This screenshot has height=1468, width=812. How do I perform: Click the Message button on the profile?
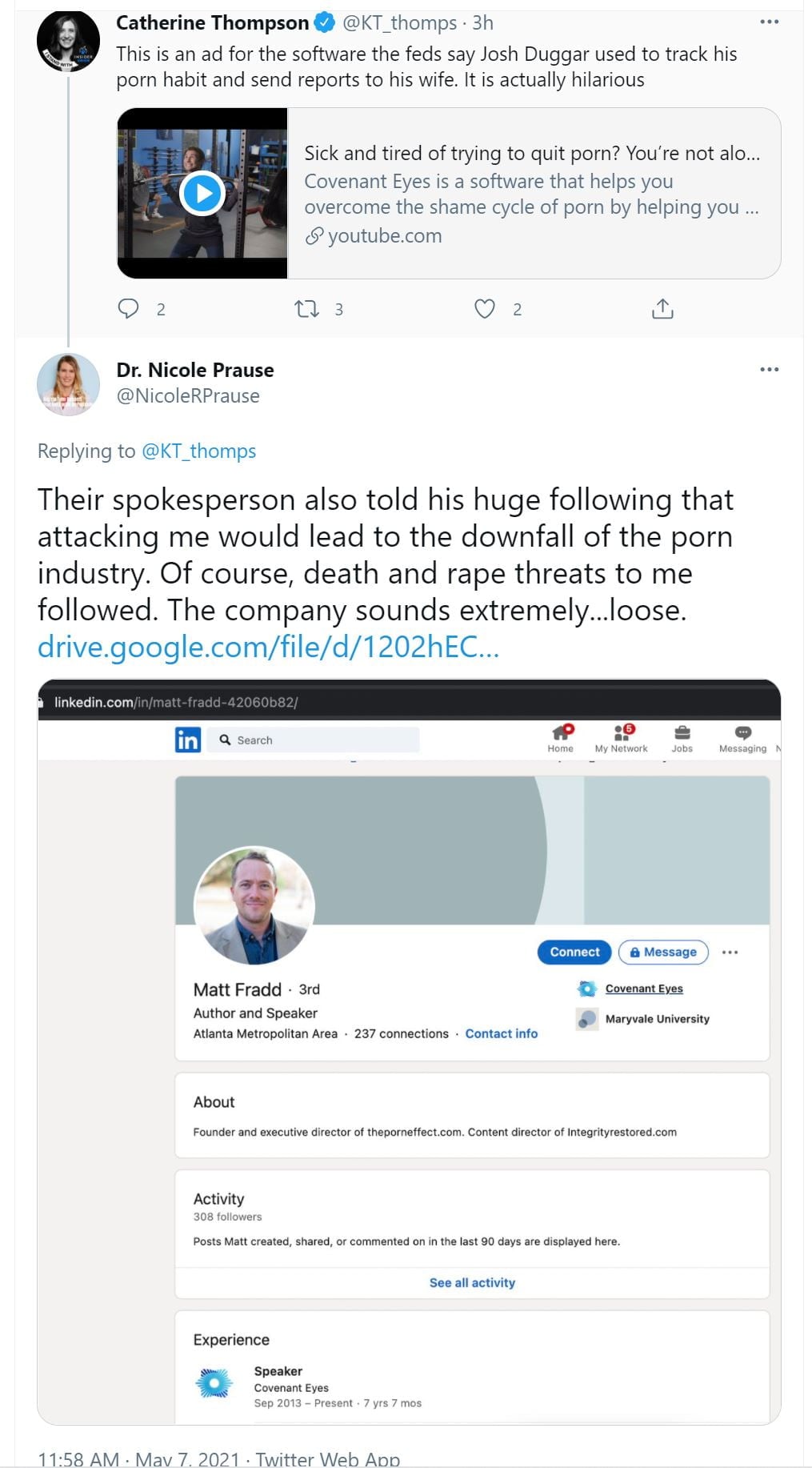(663, 952)
